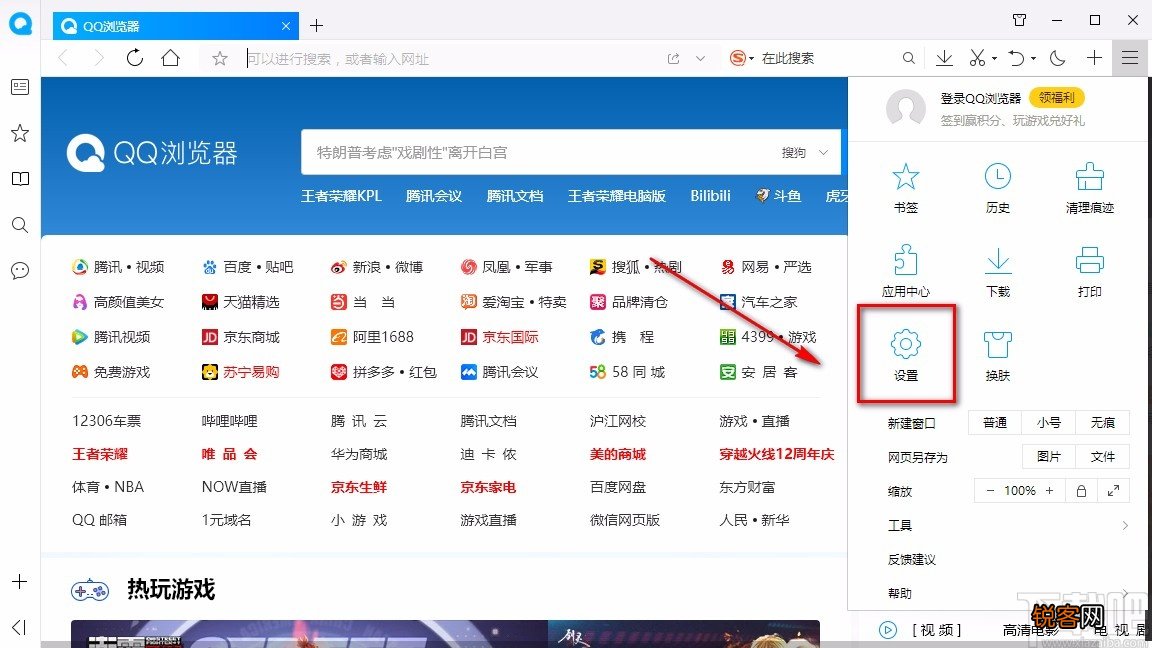Screen dimensions: 1152x648
Task: Open 王者荣耀KPL link
Action: (342, 196)
